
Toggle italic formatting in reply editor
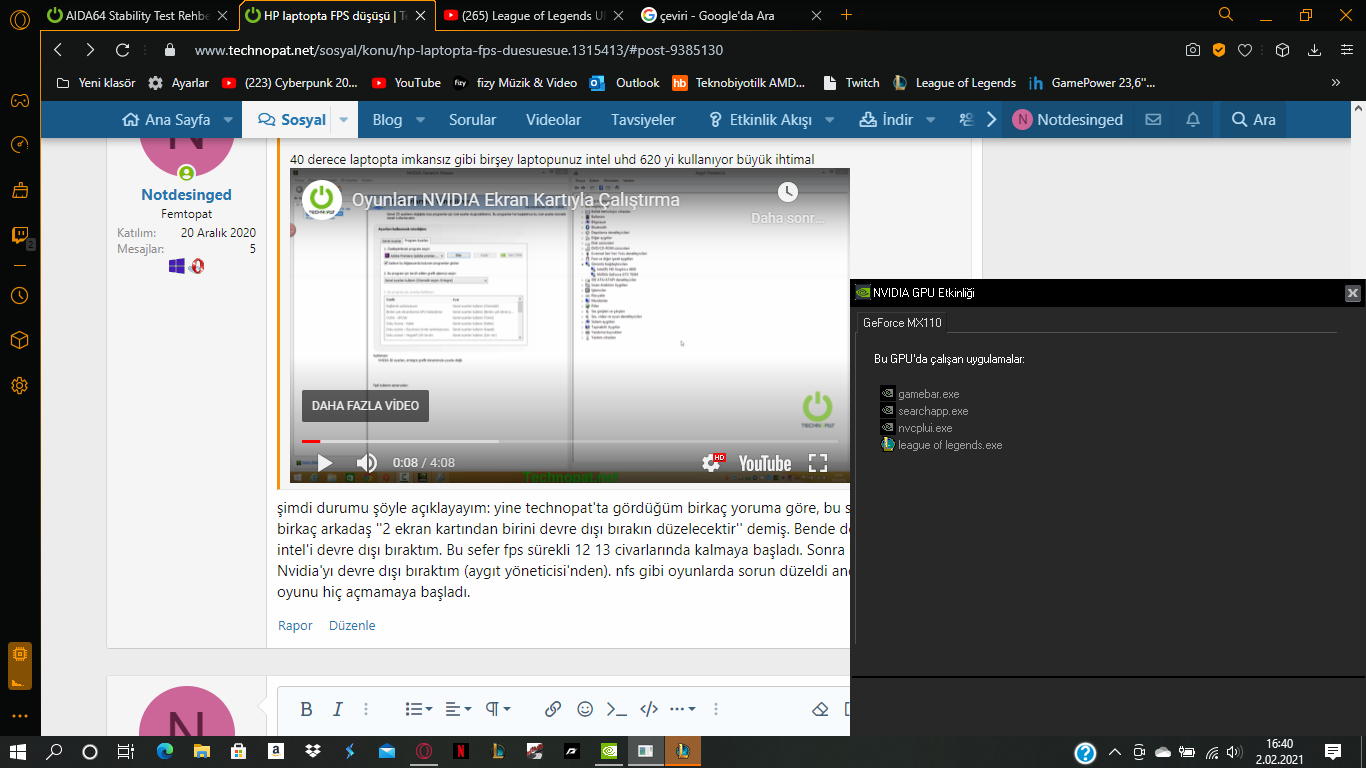(x=337, y=709)
